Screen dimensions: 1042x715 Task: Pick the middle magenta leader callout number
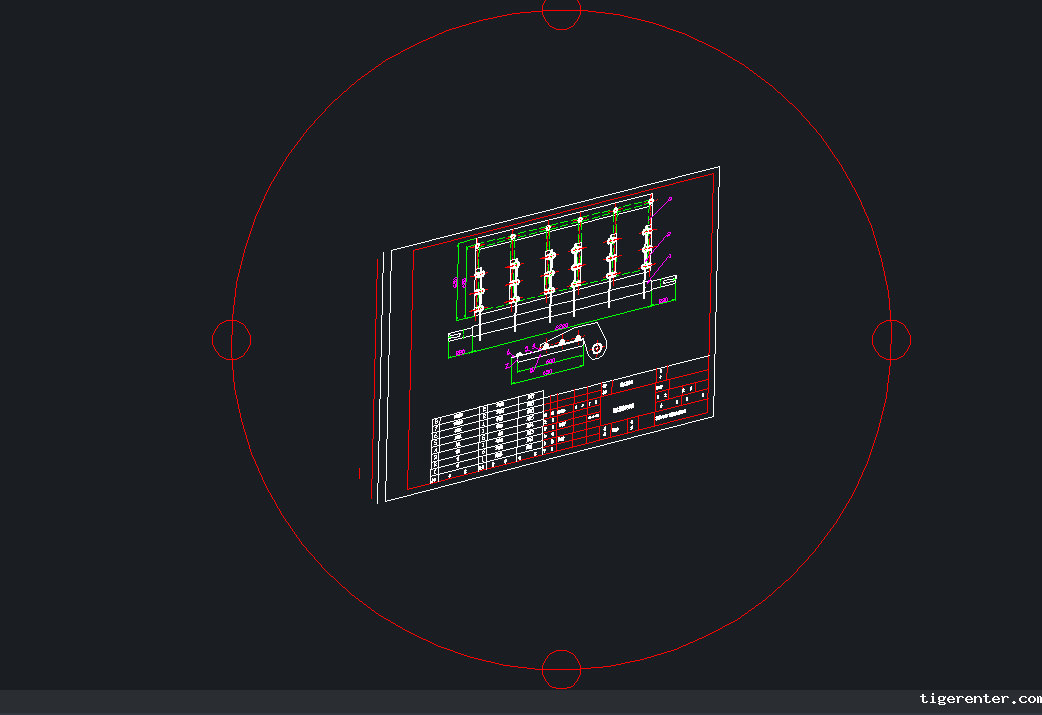669,234
